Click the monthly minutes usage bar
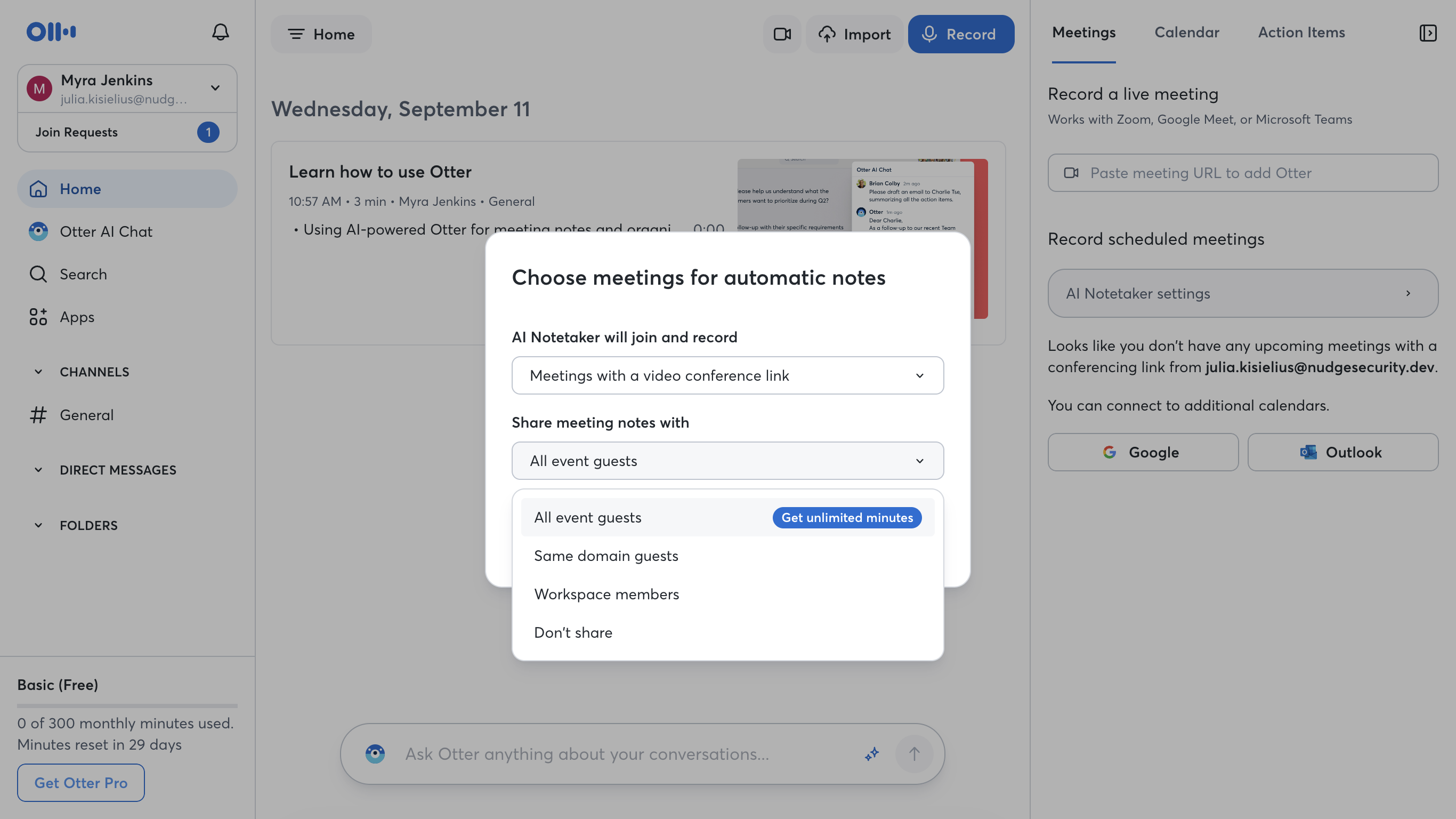The width and height of the screenshot is (1456, 819). click(x=127, y=706)
